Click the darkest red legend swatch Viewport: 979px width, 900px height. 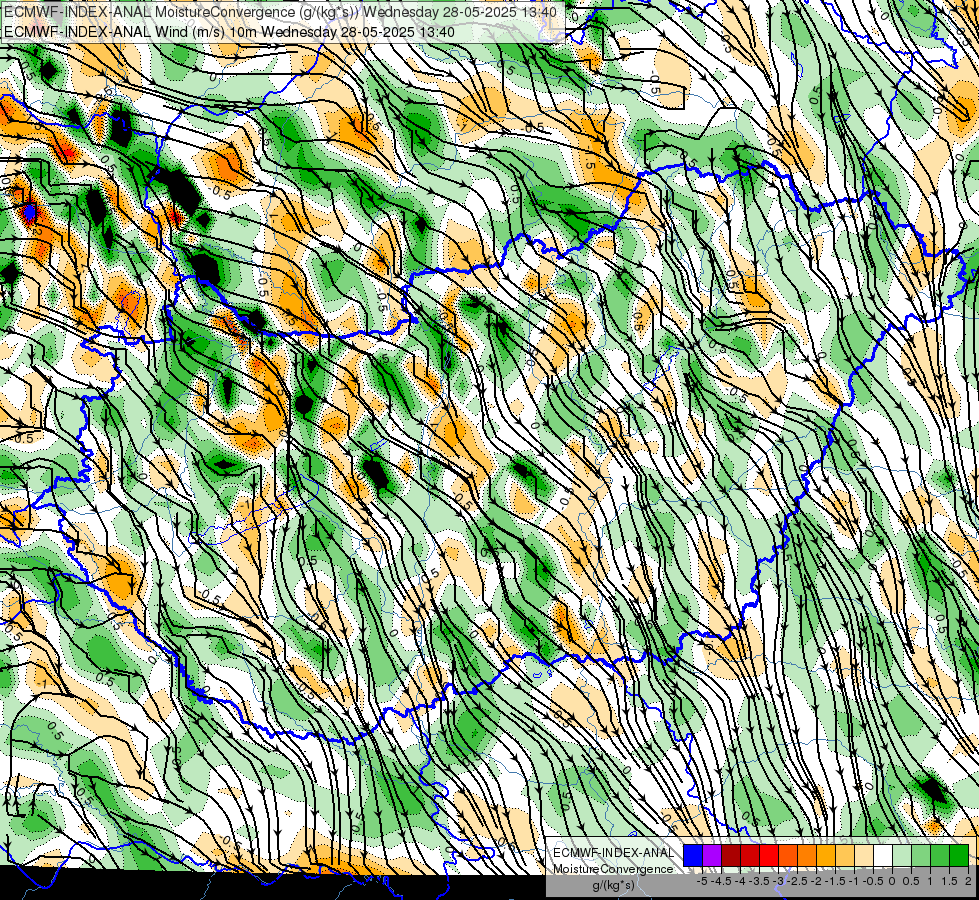point(731,855)
